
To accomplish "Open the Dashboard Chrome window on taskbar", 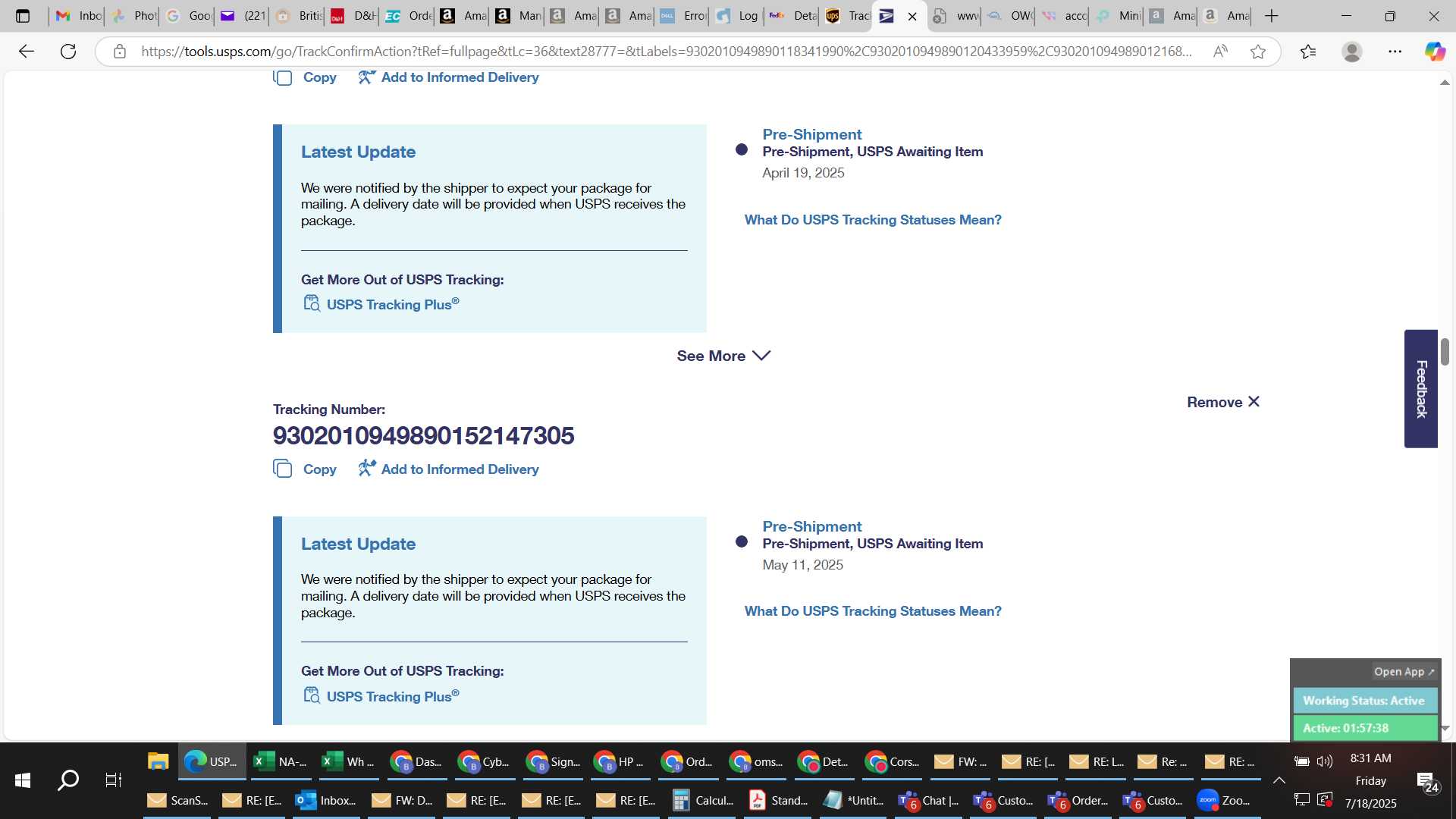I will 416,761.
